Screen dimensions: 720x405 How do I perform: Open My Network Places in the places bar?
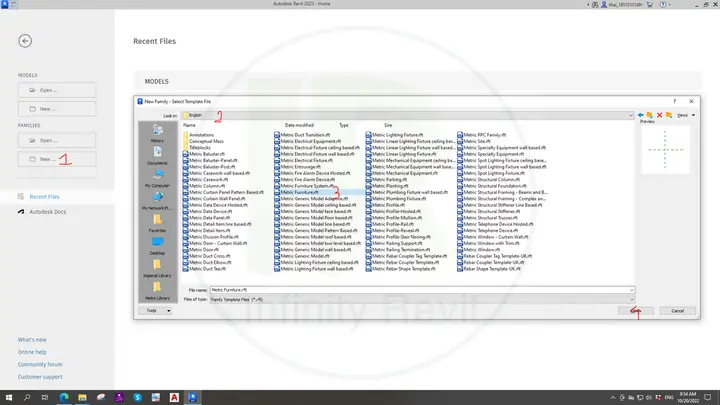coord(157,201)
